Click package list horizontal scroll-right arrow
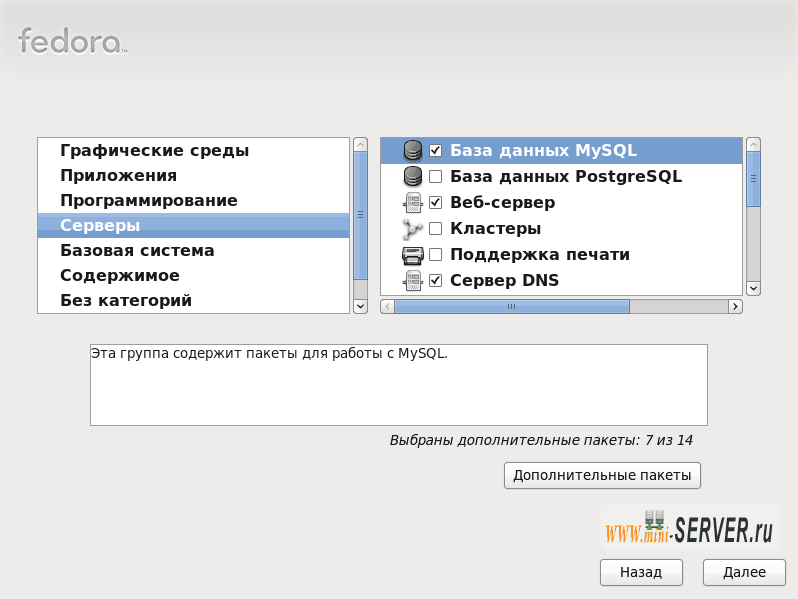 (735, 306)
